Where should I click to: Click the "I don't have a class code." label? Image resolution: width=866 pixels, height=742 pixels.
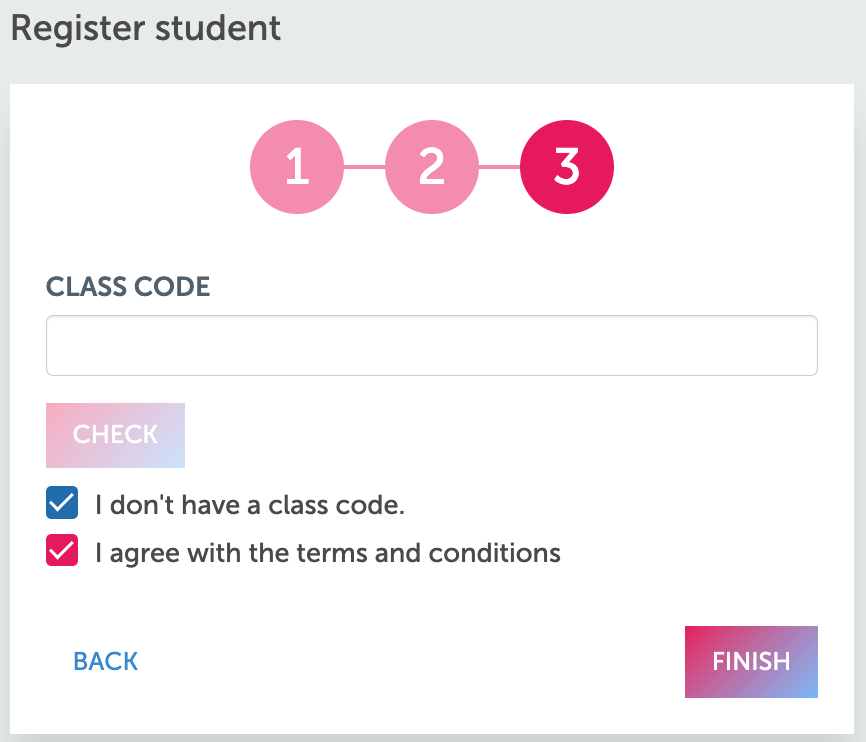(250, 504)
